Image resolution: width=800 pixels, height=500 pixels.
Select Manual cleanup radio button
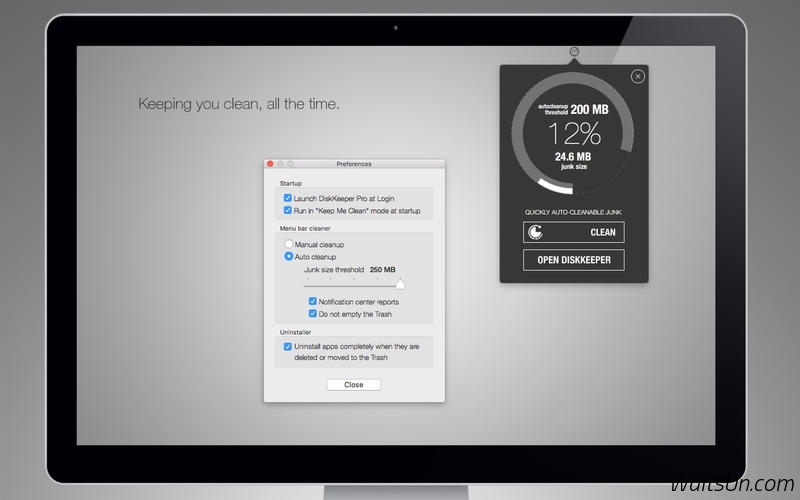tap(289, 244)
